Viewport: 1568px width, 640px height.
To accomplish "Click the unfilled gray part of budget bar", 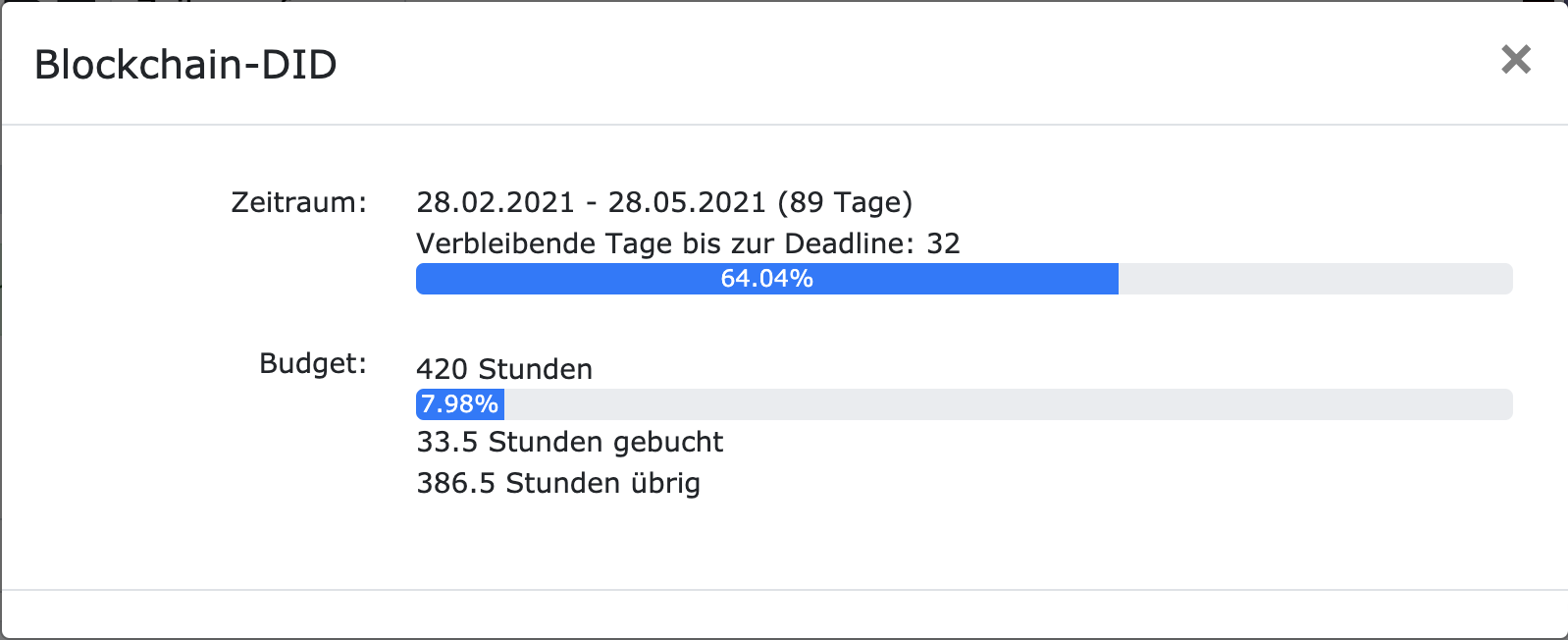I will tap(1001, 404).
